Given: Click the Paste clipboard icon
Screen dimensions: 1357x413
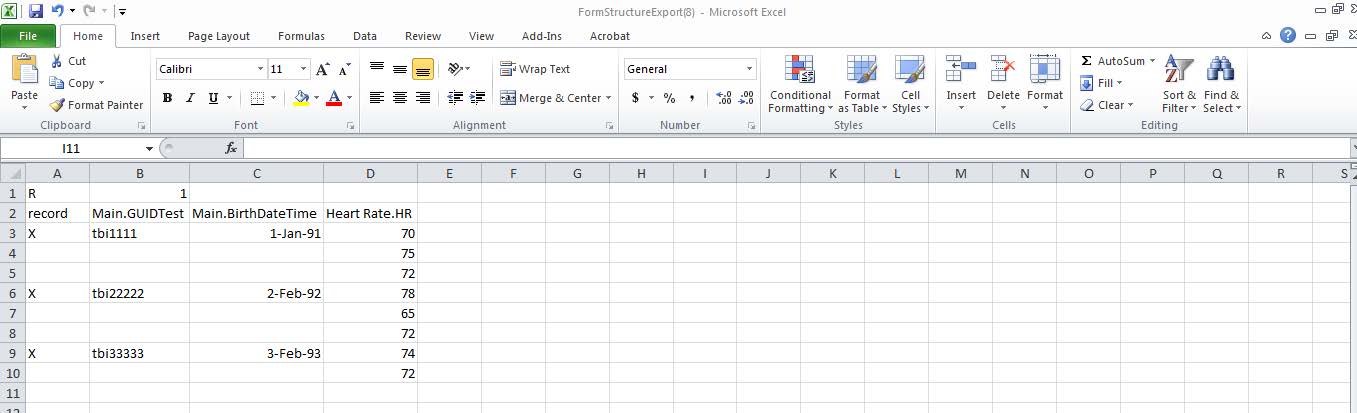Looking at the screenshot, I should click(24, 71).
